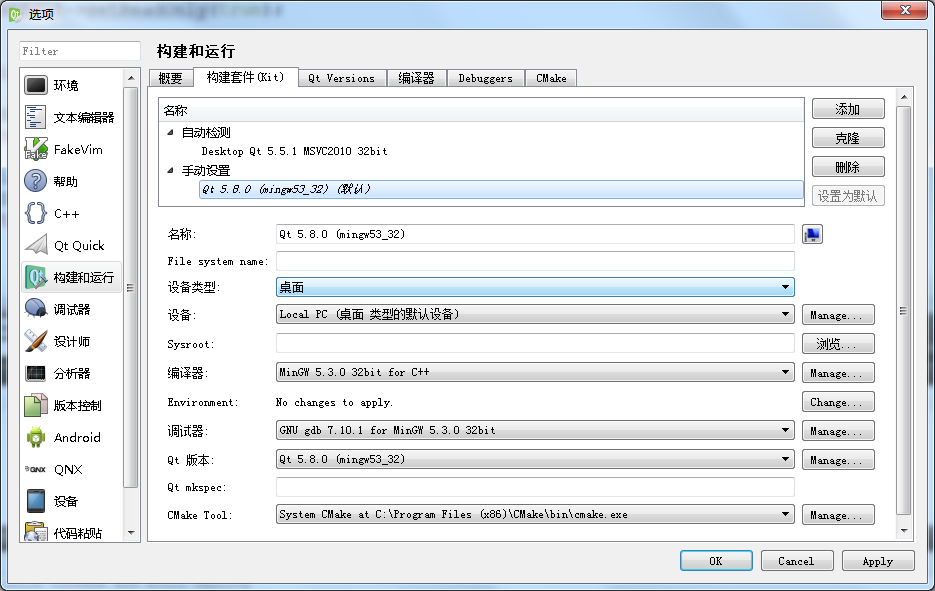This screenshot has height=591, width=935.
Task: Click the kit panel scroll up arrow
Action: tap(904, 96)
